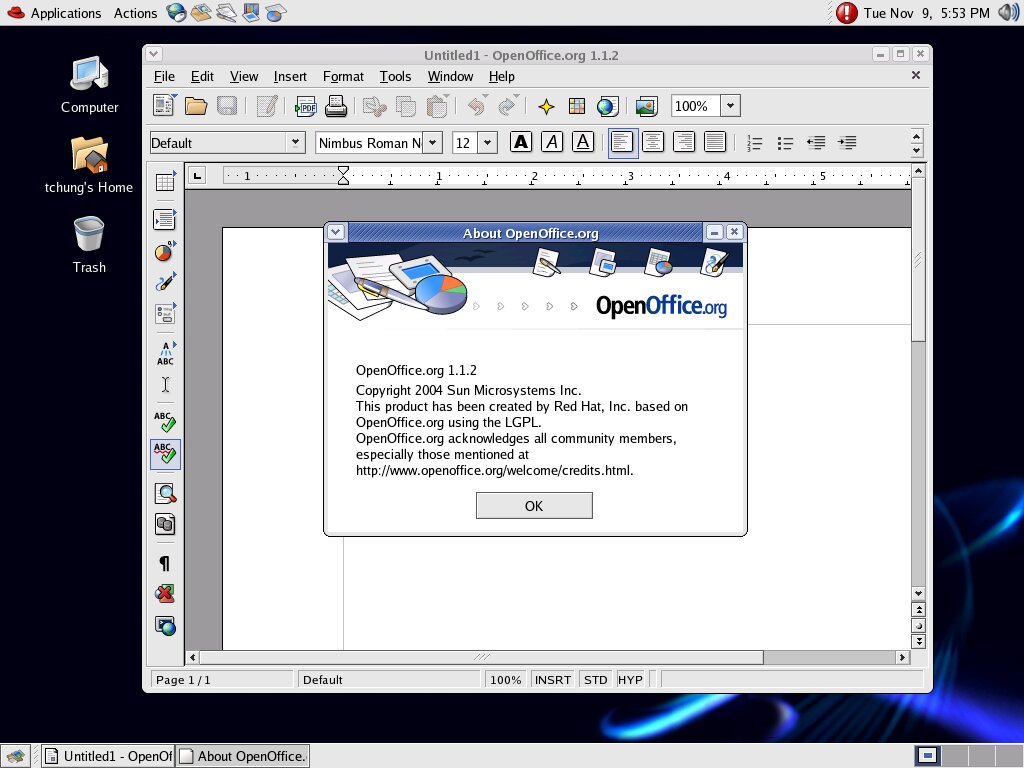Open a file with the folder icon

195,106
